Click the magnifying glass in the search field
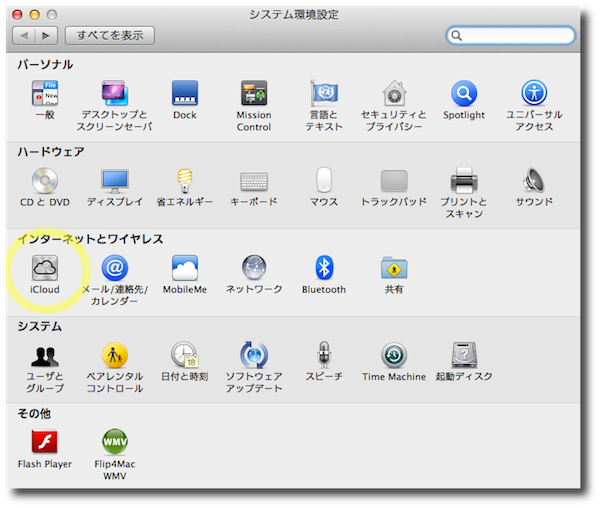 457,36
